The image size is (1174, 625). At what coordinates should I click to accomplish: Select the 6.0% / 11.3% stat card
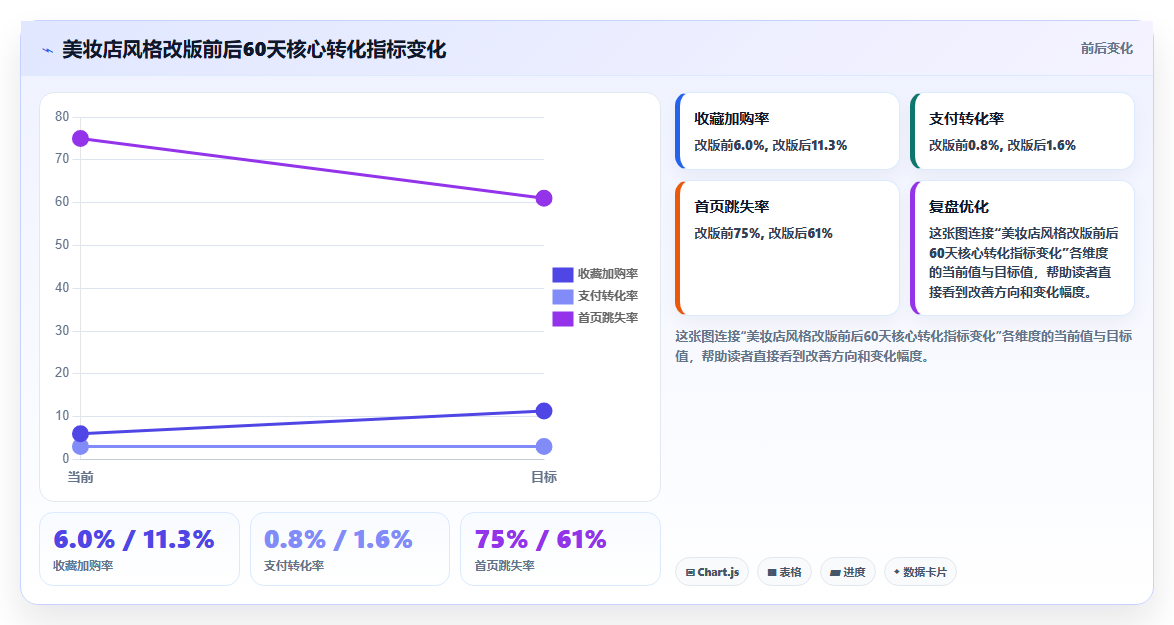pos(139,549)
